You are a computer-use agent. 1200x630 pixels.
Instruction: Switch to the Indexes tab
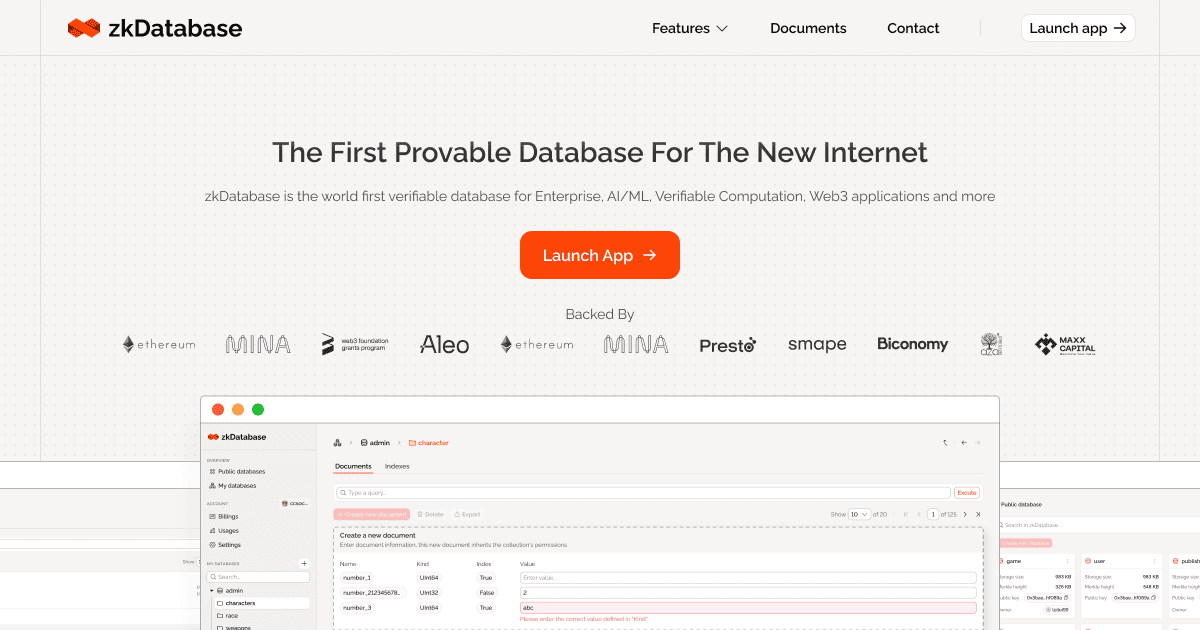396,466
